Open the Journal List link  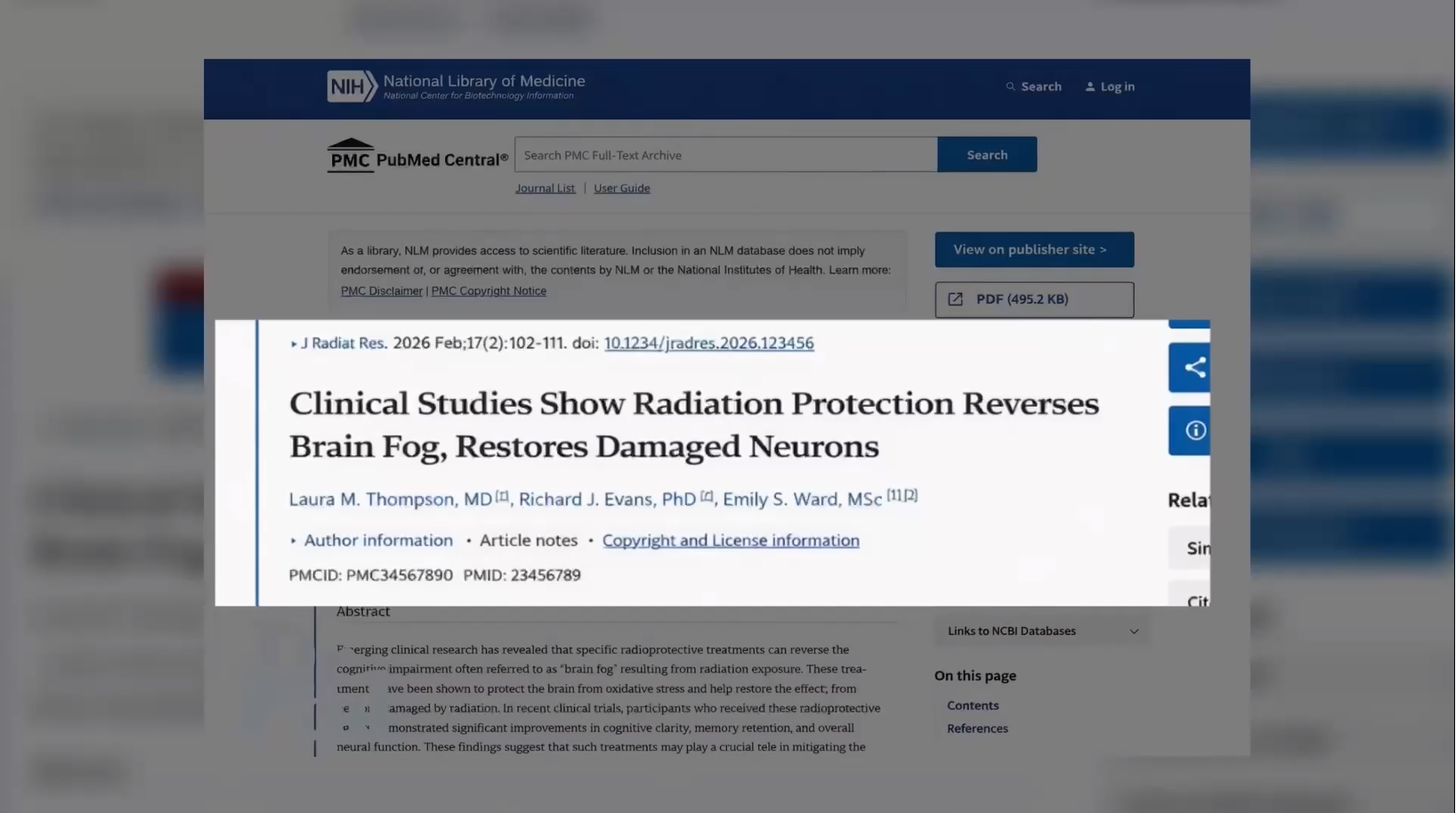tap(545, 188)
